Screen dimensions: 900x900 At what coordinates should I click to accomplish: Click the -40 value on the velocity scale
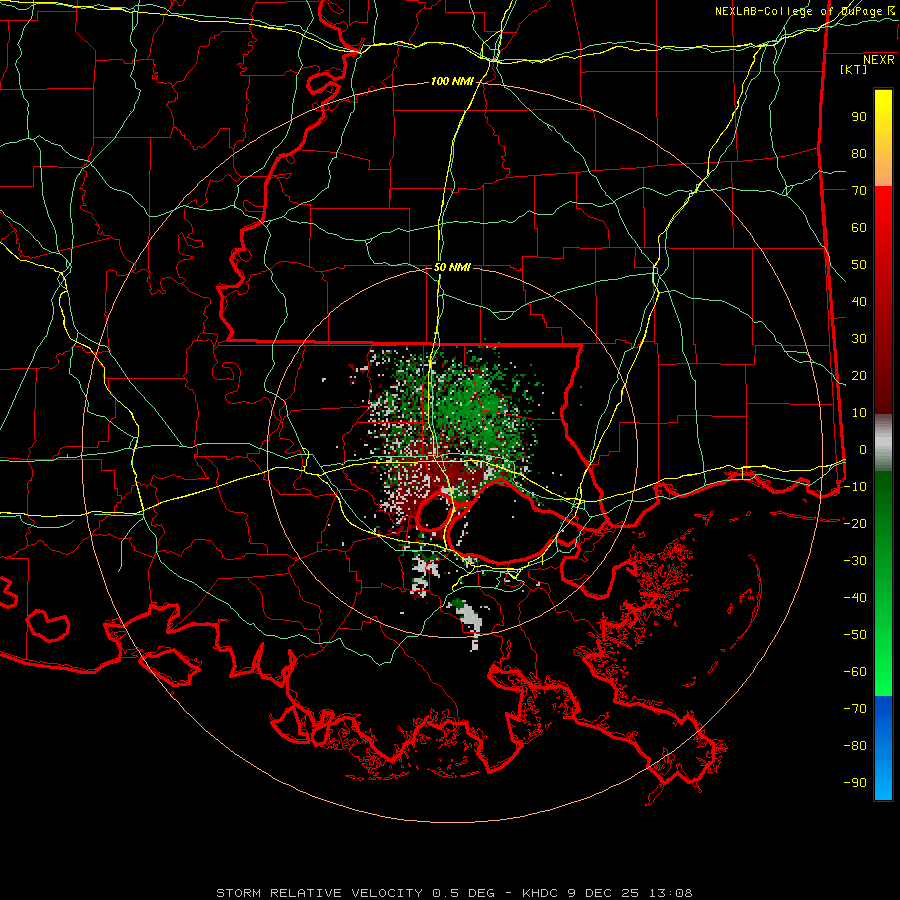pyautogui.click(x=855, y=598)
